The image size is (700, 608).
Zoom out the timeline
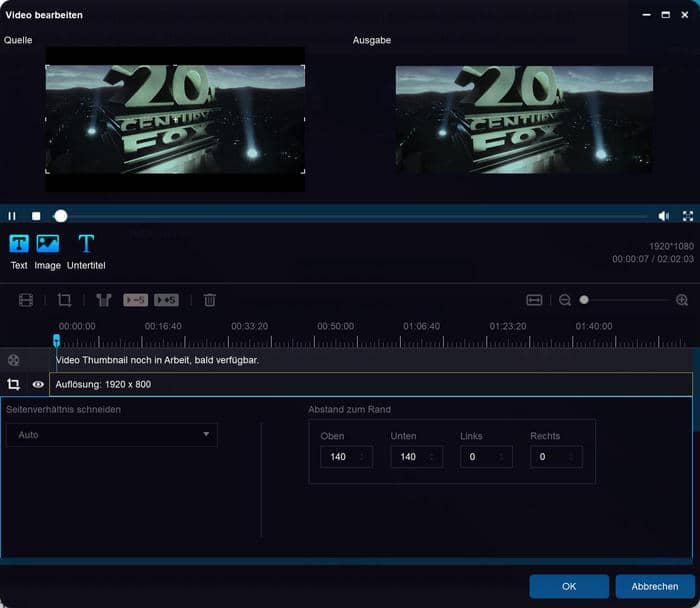pyautogui.click(x=565, y=300)
